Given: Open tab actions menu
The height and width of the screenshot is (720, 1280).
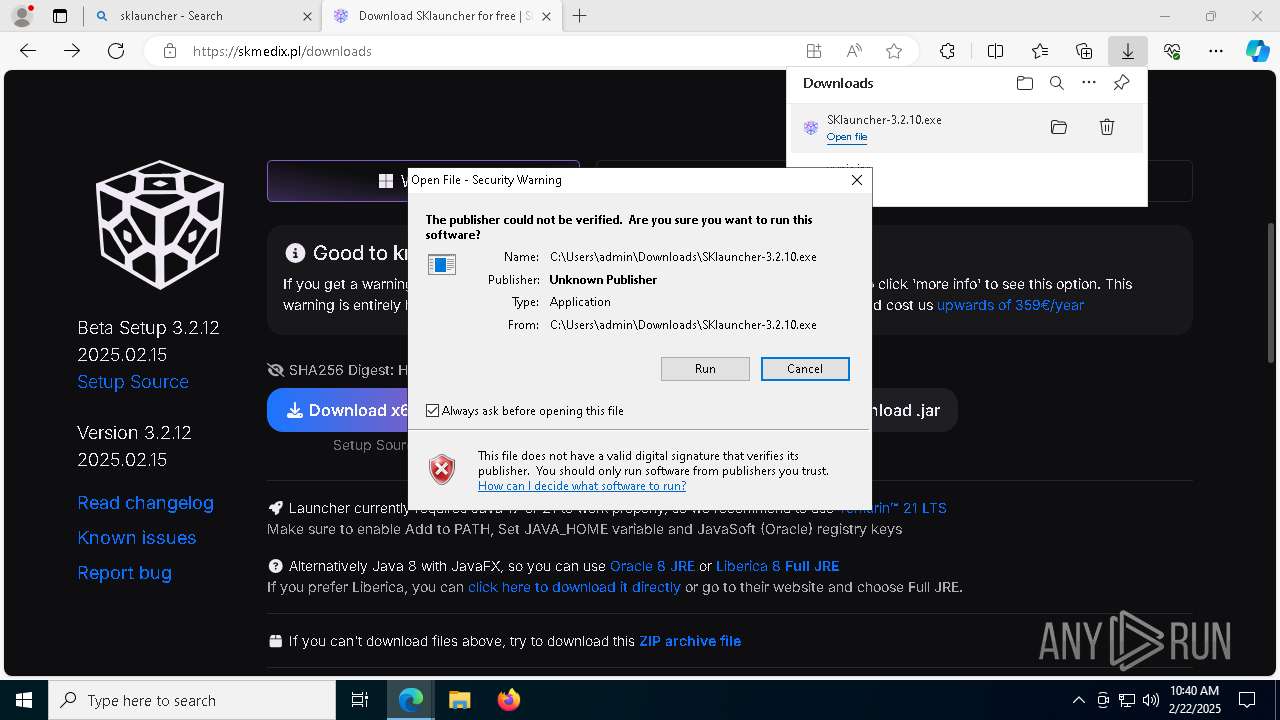Looking at the screenshot, I should (60, 16).
